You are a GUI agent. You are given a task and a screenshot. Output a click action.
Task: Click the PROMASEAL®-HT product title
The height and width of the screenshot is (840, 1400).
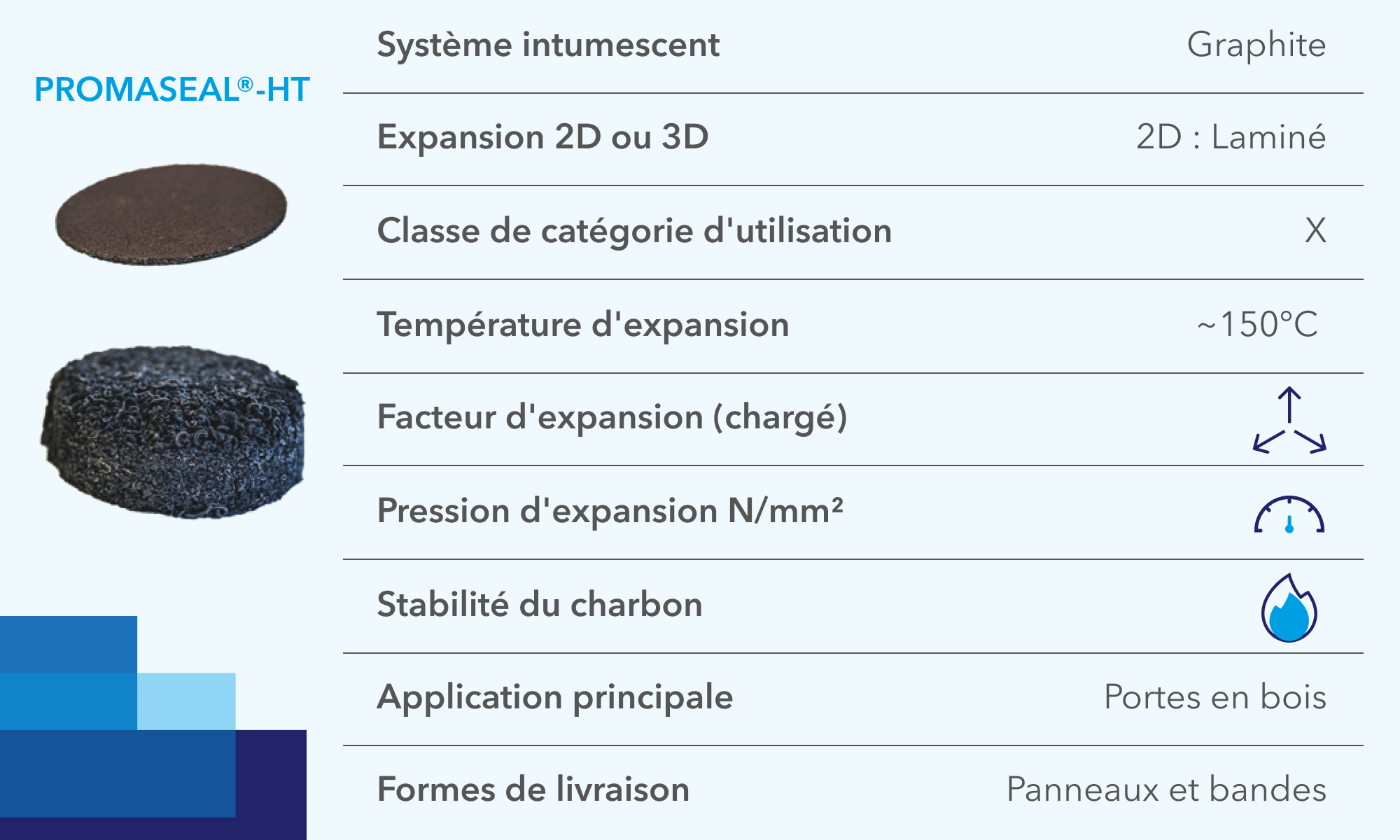[172, 90]
